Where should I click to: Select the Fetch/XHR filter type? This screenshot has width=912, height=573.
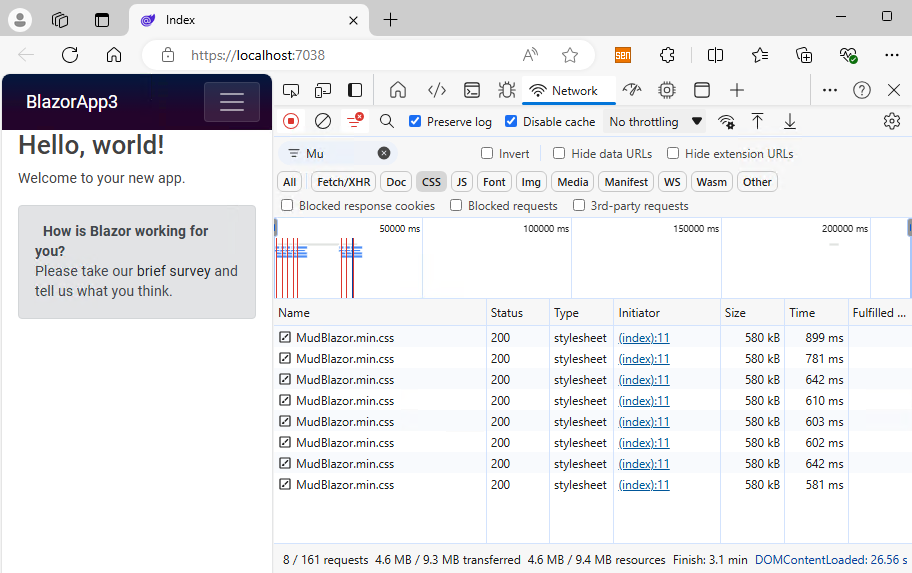344,182
